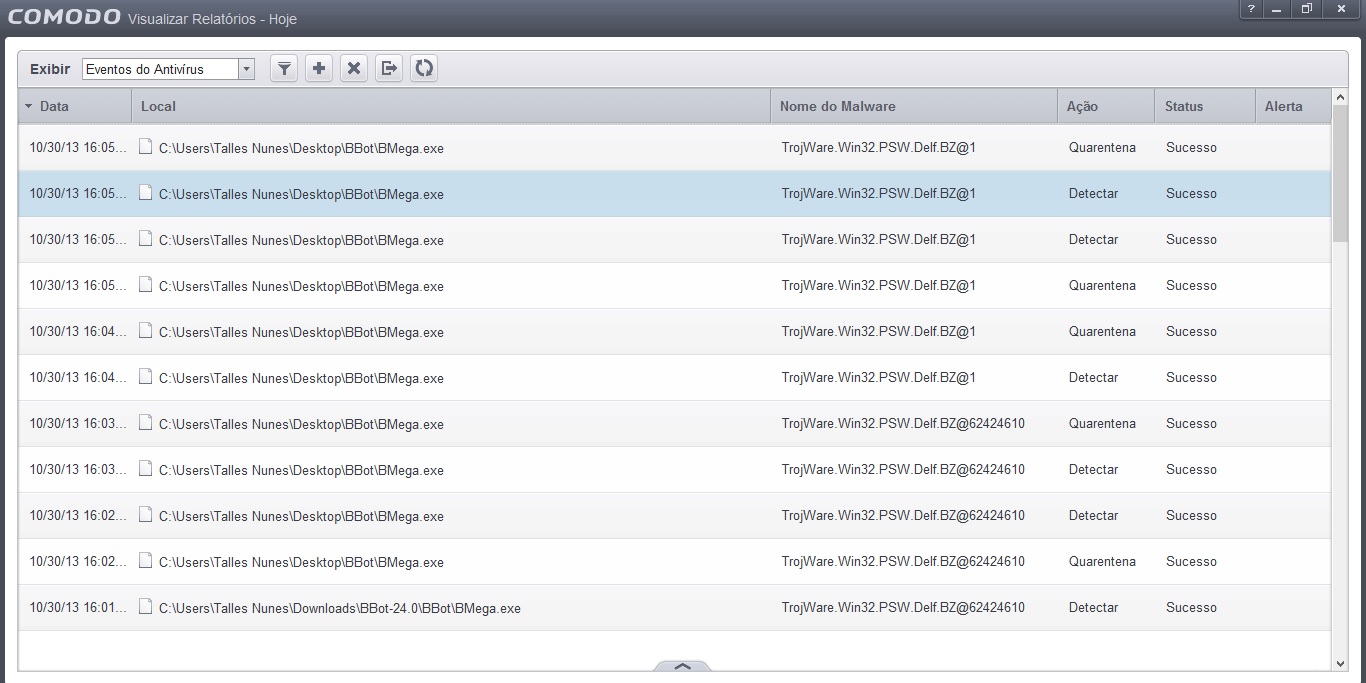Click the scroll up arrow at list top
The height and width of the screenshot is (683, 1366).
coord(1340,98)
